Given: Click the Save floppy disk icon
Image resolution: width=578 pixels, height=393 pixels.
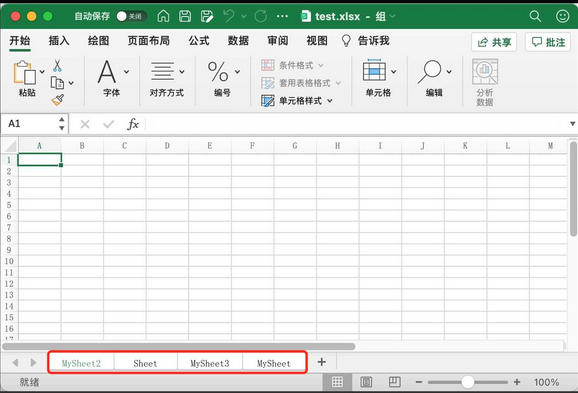Looking at the screenshot, I should (185, 16).
